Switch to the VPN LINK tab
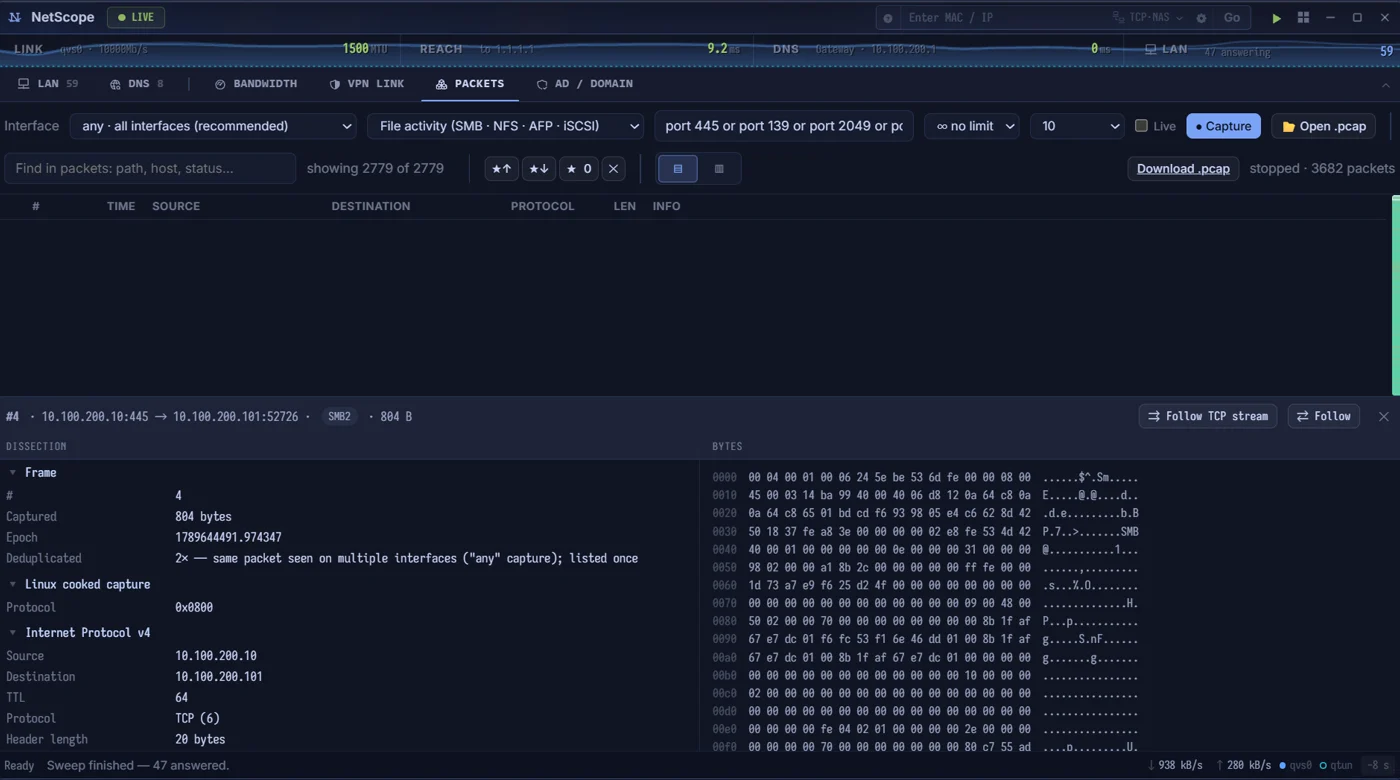The width and height of the screenshot is (1400, 780). 367,84
